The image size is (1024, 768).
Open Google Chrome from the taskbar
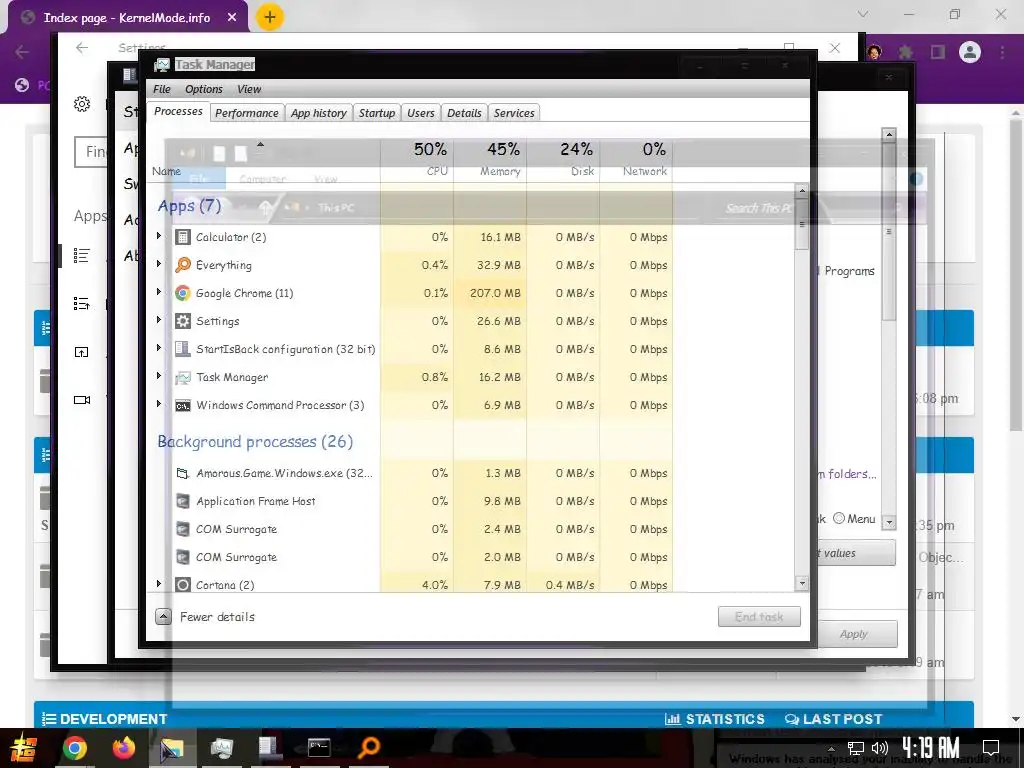[74, 748]
